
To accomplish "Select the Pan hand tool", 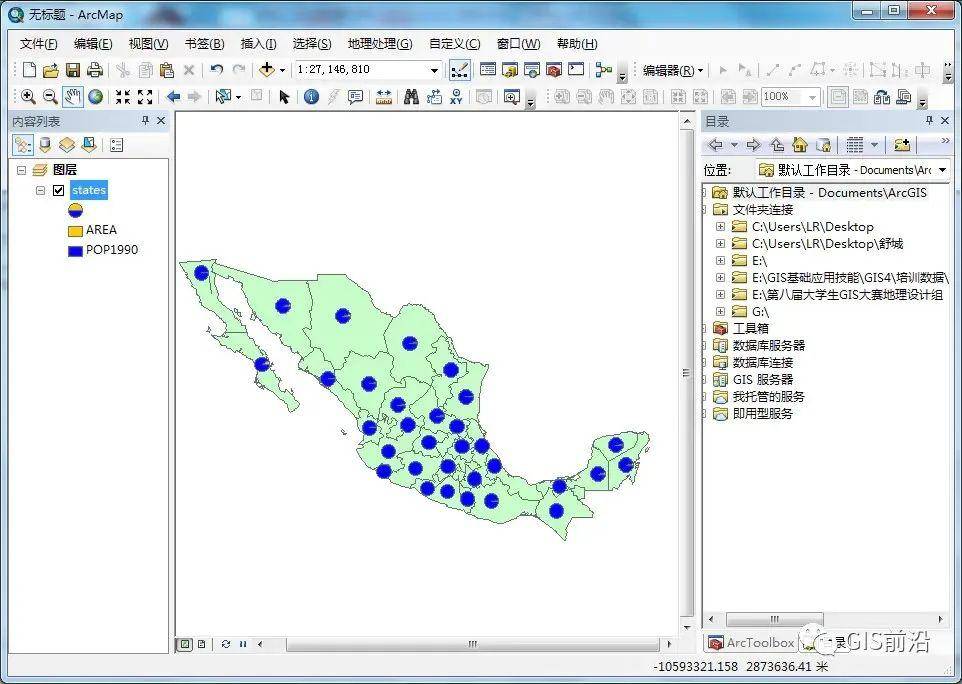I will [x=72, y=97].
